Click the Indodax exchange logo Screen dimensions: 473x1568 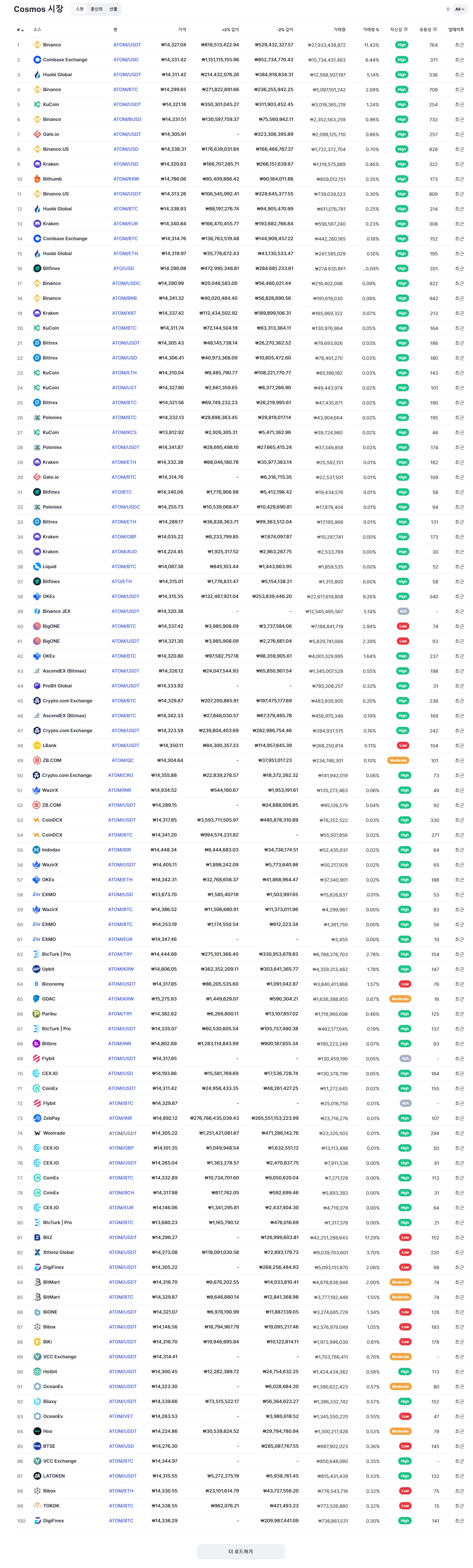[x=36, y=850]
